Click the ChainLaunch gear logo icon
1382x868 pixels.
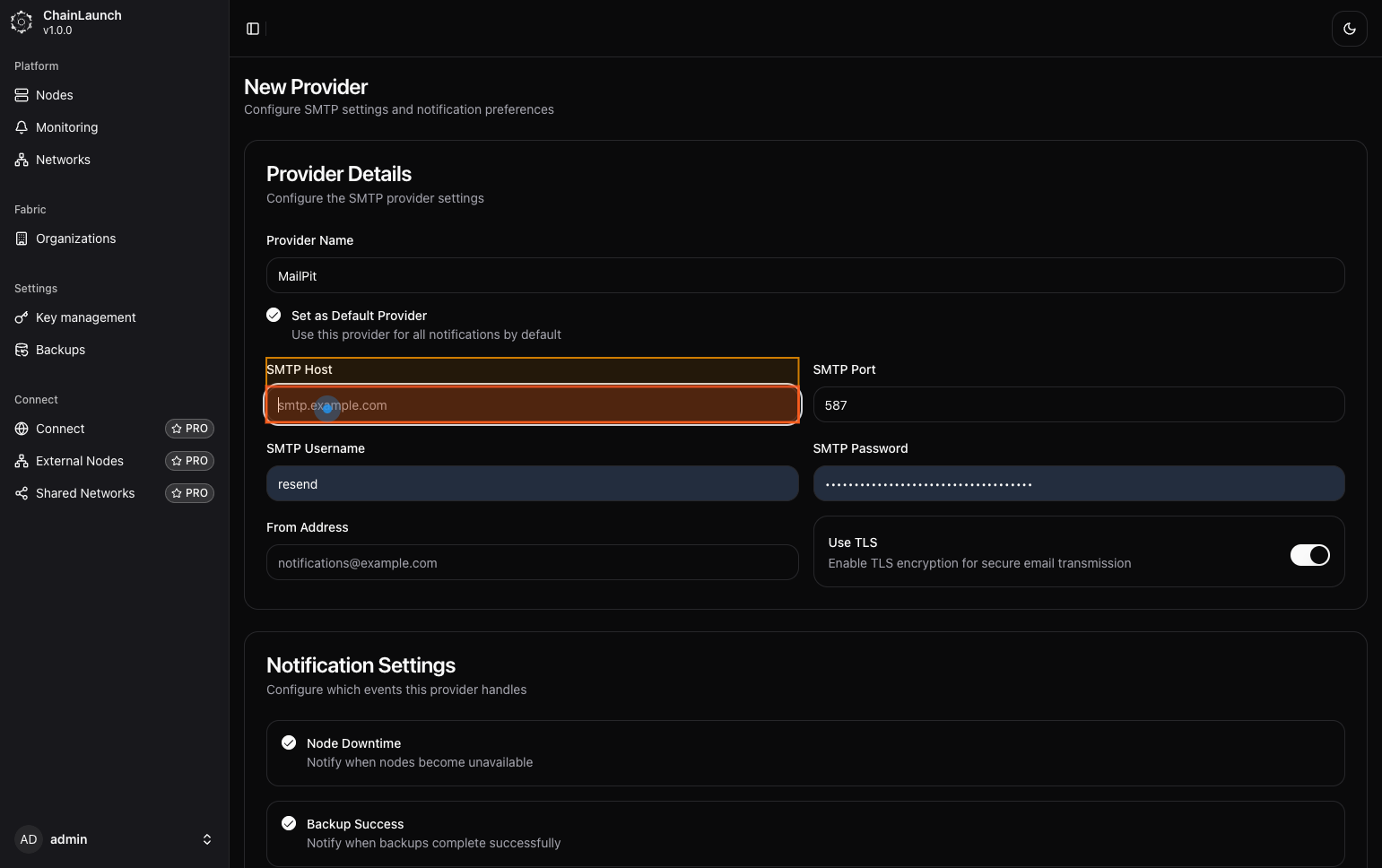pyautogui.click(x=22, y=22)
